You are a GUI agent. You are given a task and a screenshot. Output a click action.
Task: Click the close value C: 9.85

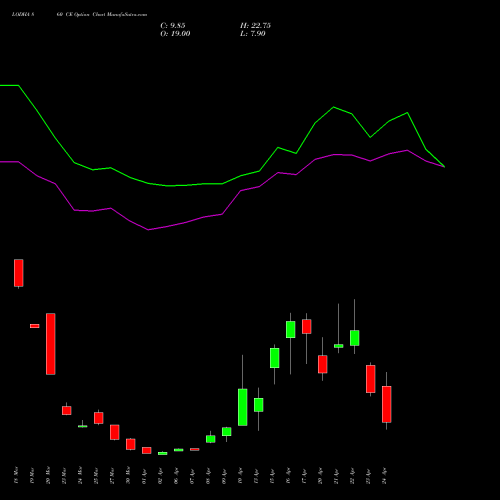point(173,26)
